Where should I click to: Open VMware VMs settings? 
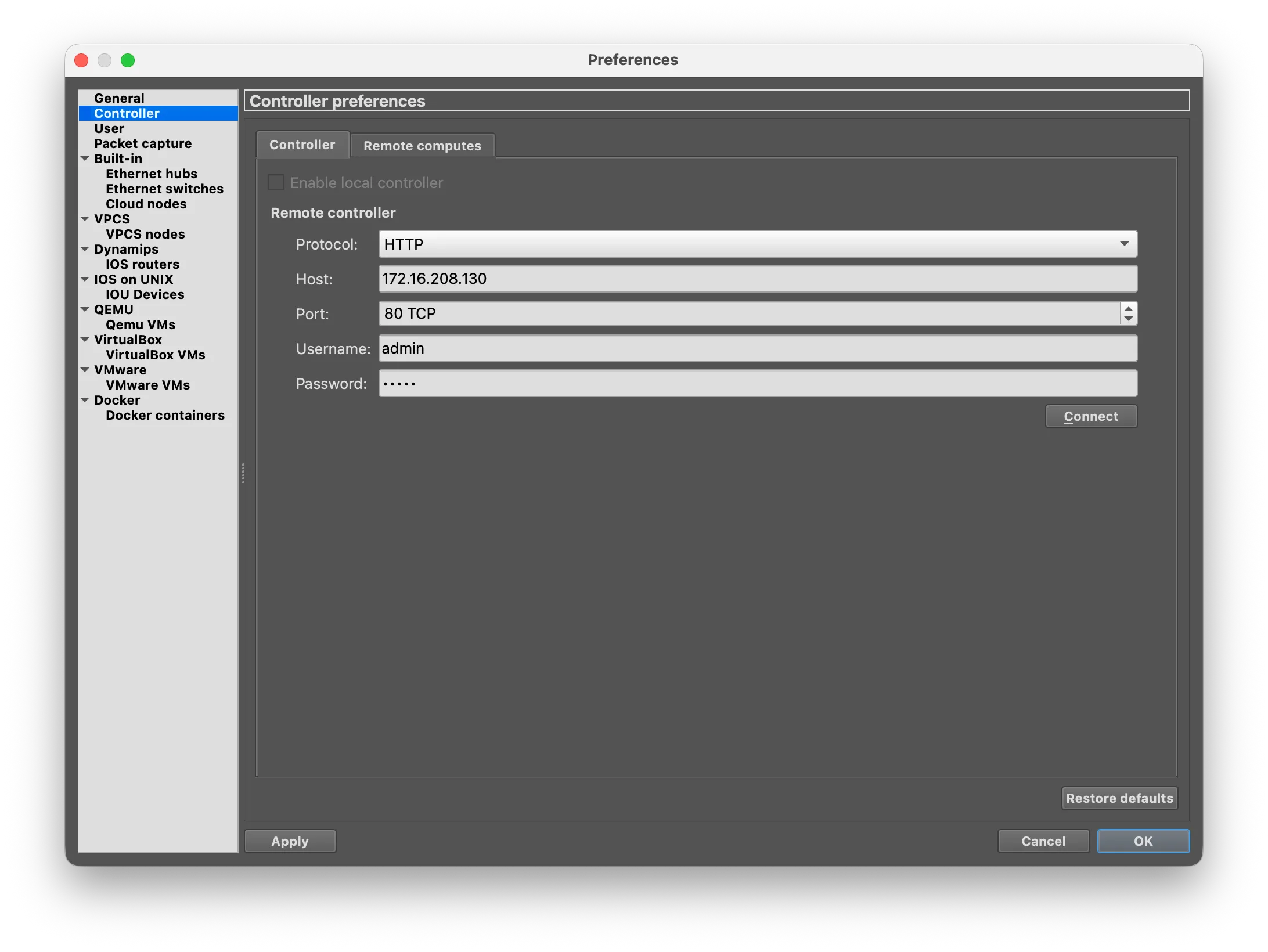[x=147, y=385]
